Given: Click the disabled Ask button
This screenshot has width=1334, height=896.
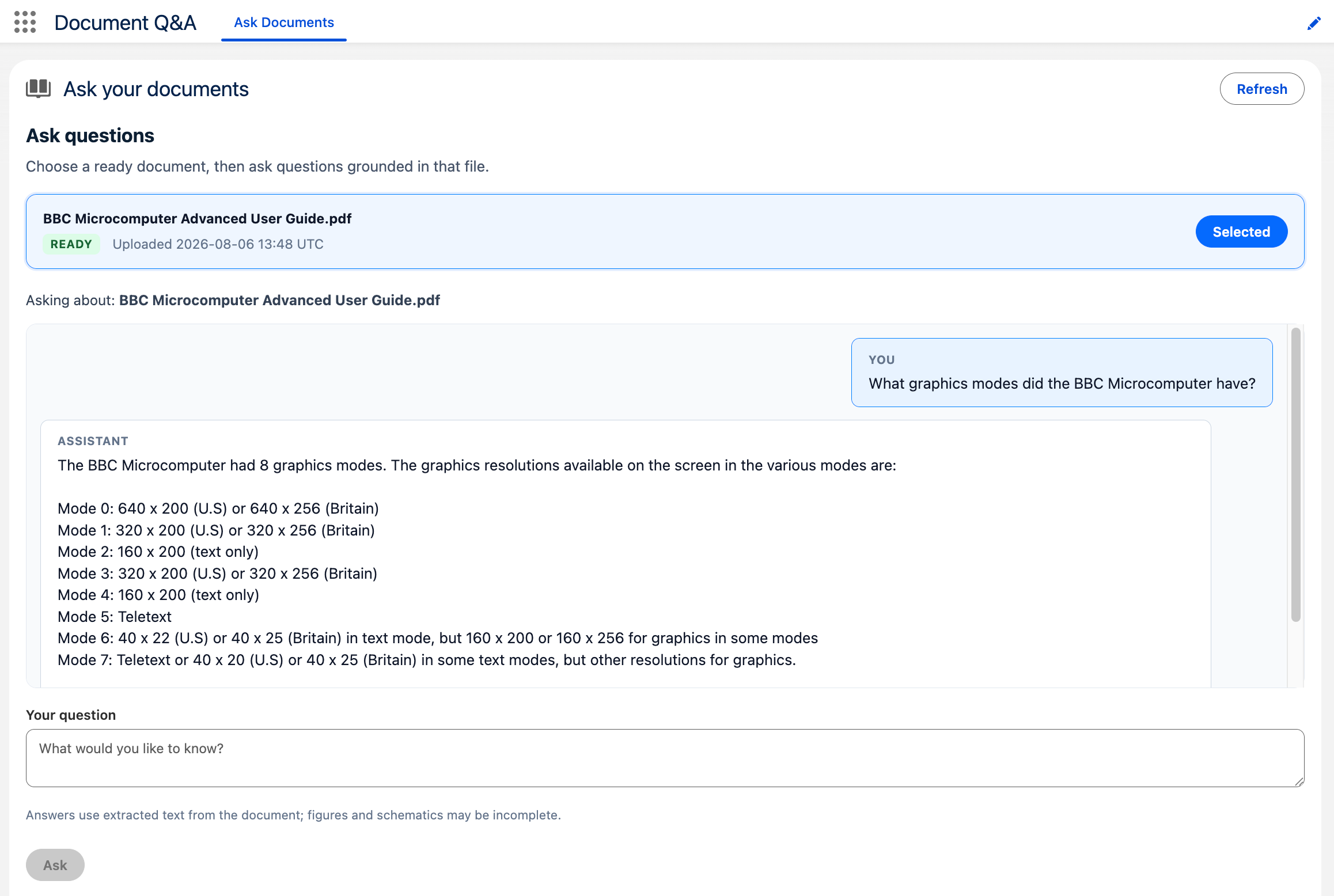Looking at the screenshot, I should [x=55, y=865].
